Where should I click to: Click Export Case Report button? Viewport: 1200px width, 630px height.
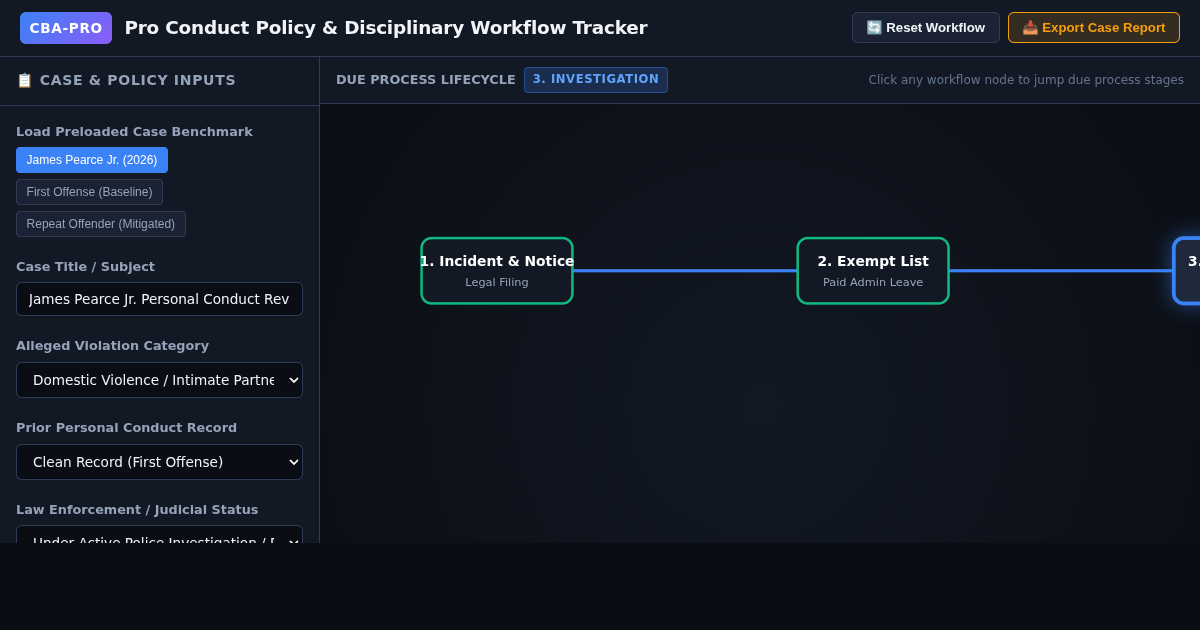coord(1094,27)
